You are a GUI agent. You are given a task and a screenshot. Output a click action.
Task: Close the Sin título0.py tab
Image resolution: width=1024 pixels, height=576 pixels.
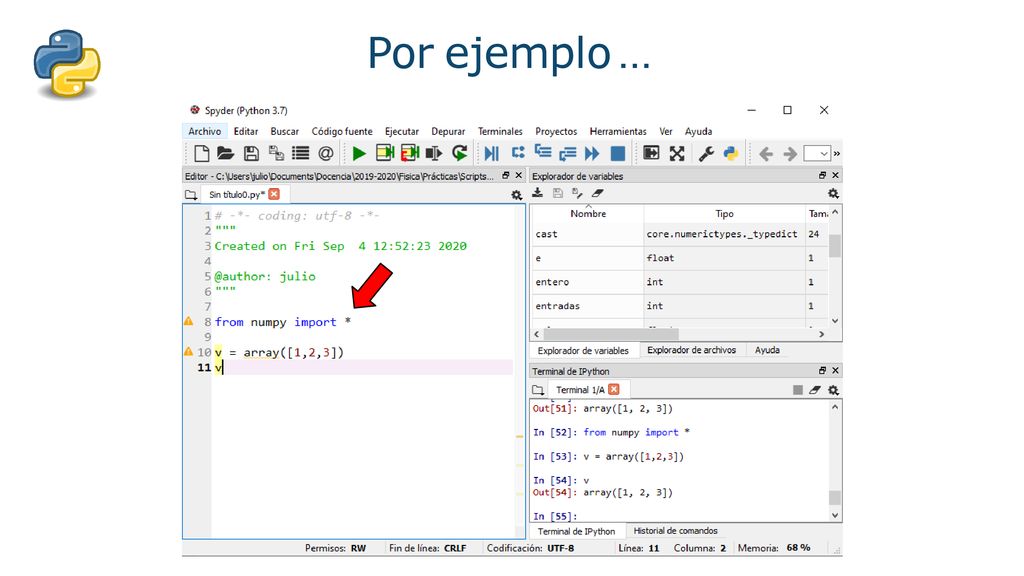click(x=274, y=194)
